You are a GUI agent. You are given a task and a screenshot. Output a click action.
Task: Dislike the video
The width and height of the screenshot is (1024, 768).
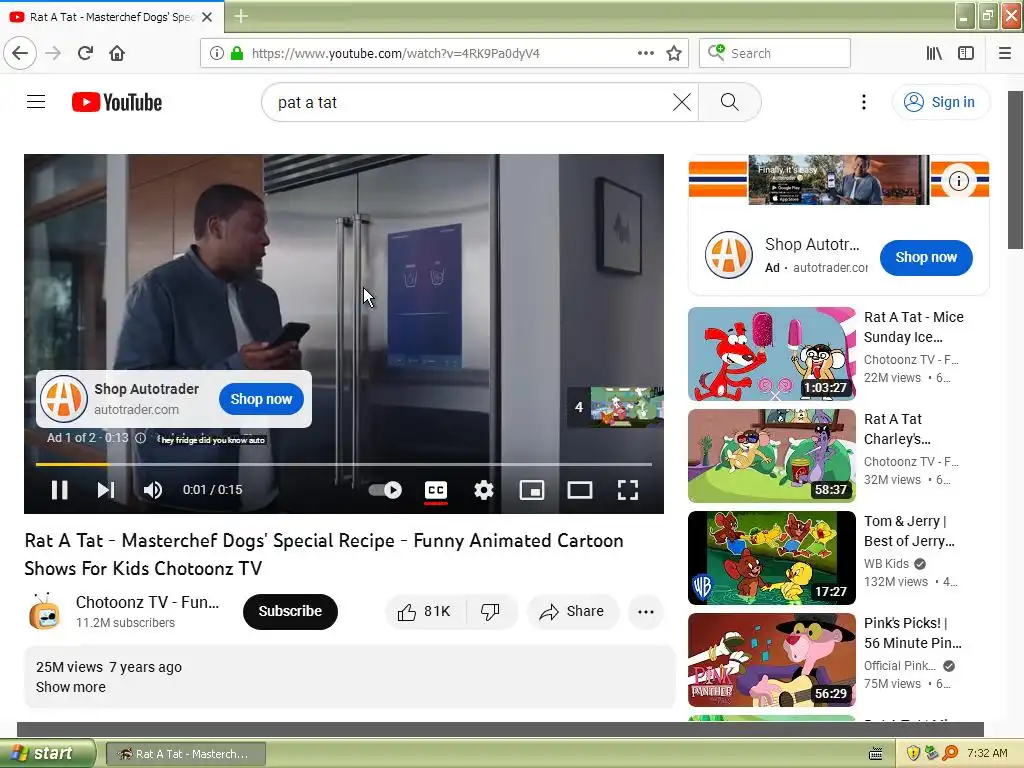pyautogui.click(x=490, y=612)
